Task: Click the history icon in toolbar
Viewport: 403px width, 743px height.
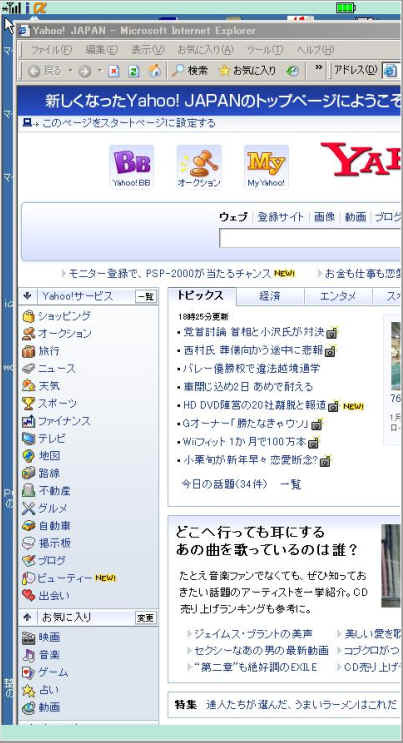Action: click(293, 71)
